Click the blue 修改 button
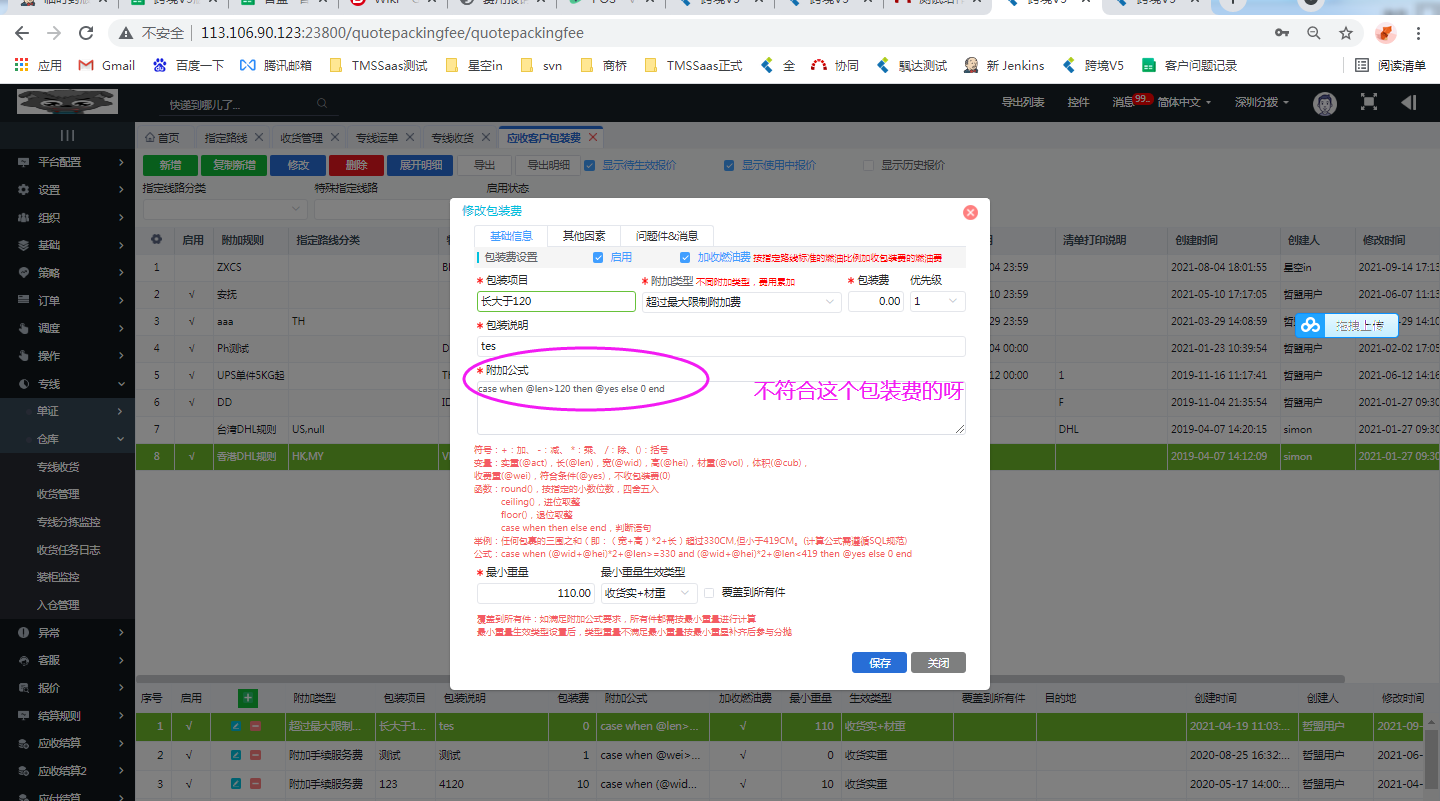The height and width of the screenshot is (801, 1440). click(x=298, y=166)
